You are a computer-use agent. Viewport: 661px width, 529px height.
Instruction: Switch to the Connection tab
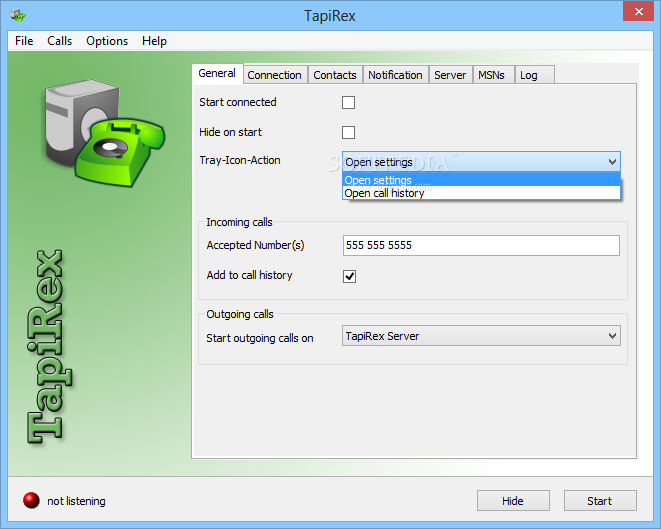[274, 75]
